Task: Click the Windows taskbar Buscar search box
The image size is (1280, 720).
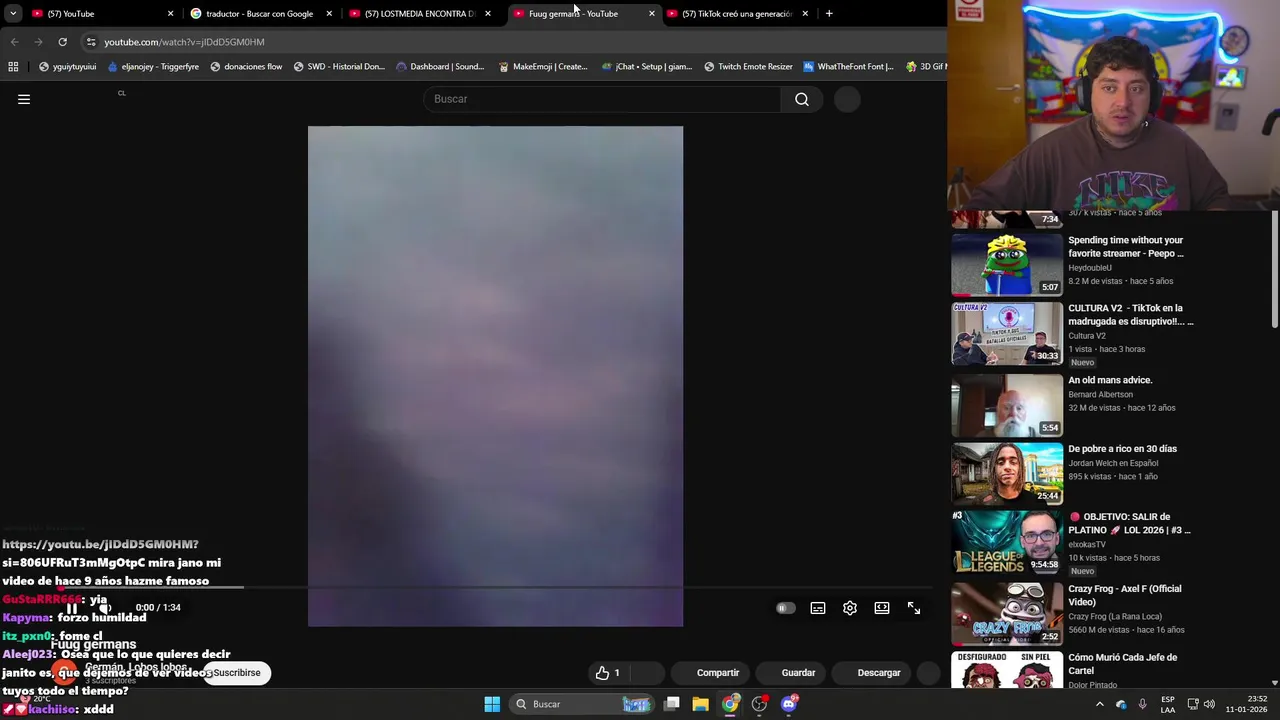Action: (583, 704)
